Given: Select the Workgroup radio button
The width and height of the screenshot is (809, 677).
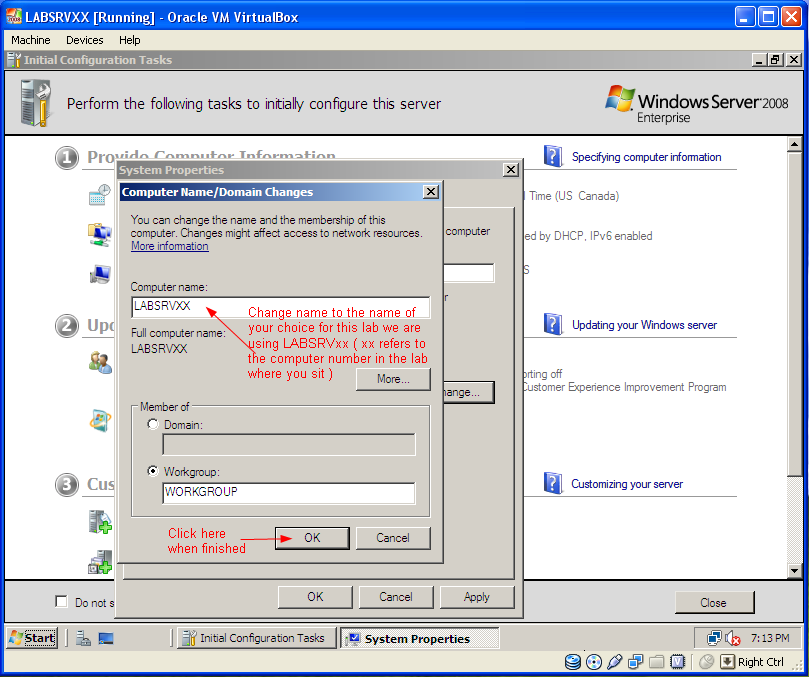Looking at the screenshot, I should (x=153, y=471).
